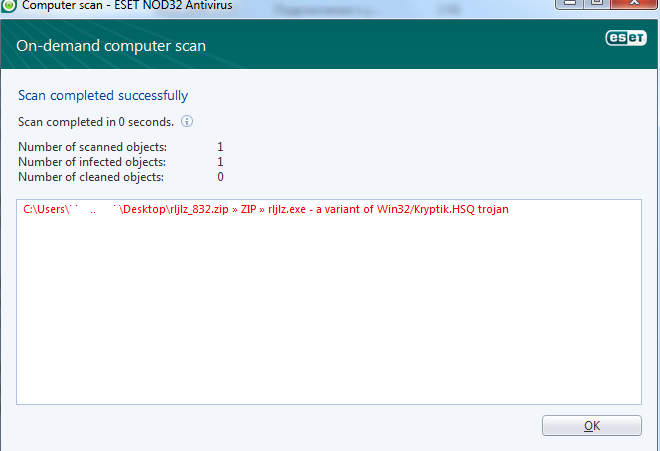Click the ESET logo in header
This screenshot has width=660, height=451.
(626, 38)
